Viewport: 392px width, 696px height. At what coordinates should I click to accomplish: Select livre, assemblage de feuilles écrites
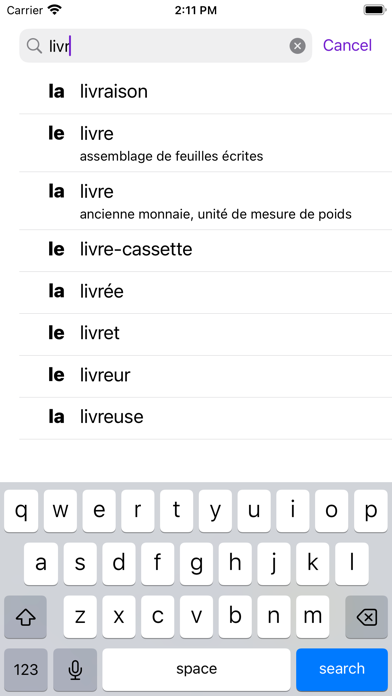[x=206, y=143]
